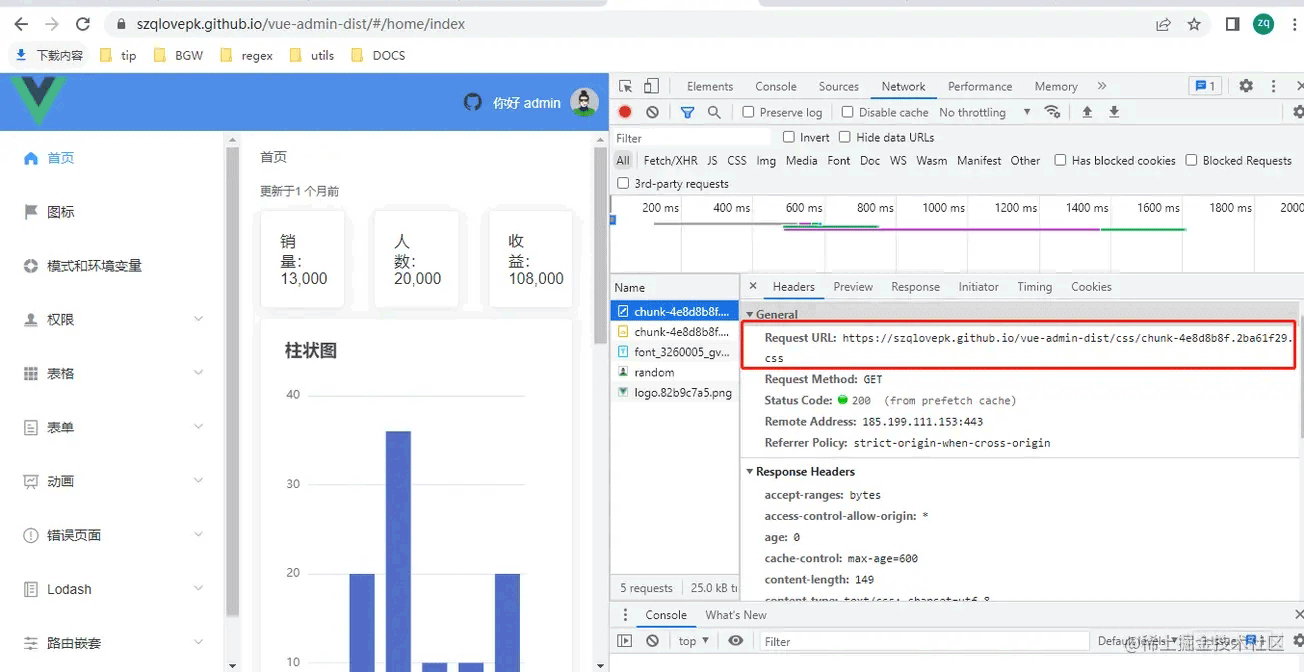Open the network search magnifier
The width and height of the screenshot is (1304, 672).
(714, 112)
